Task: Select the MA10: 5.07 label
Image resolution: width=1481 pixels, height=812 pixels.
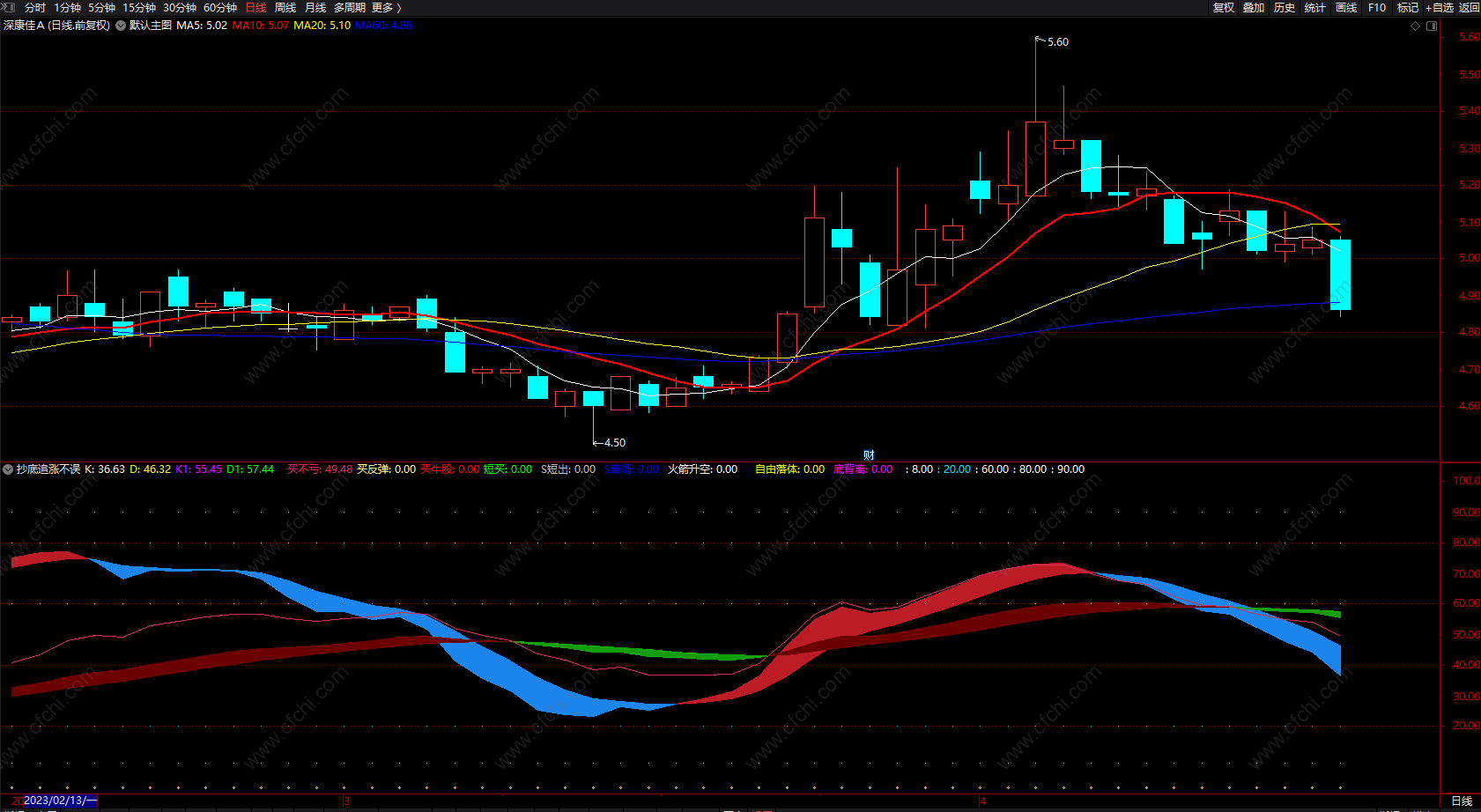Action: (261, 26)
